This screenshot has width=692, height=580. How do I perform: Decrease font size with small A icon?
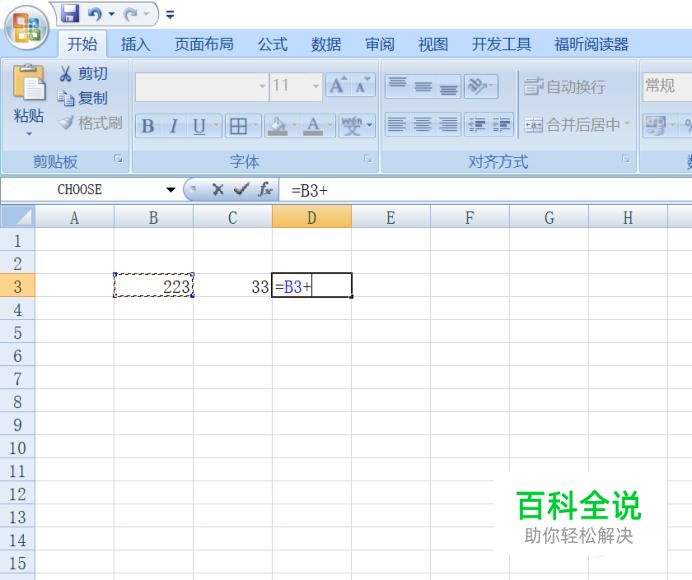coord(362,85)
